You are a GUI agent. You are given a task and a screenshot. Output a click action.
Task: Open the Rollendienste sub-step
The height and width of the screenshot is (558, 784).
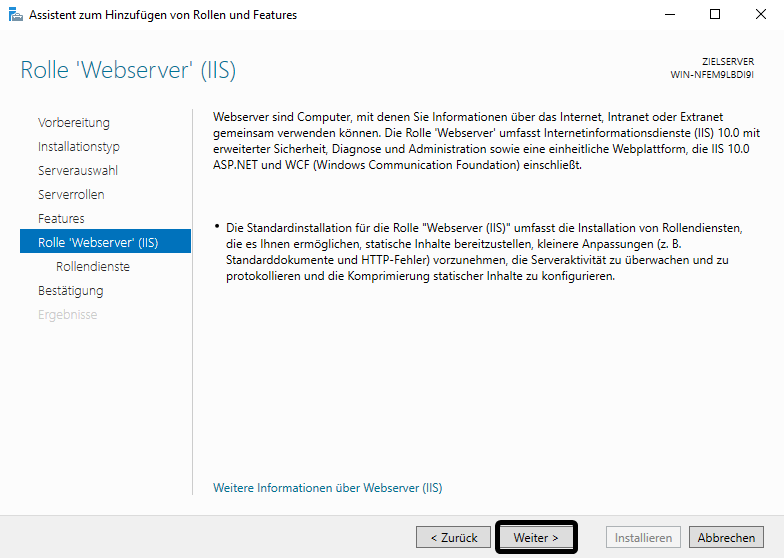92,266
